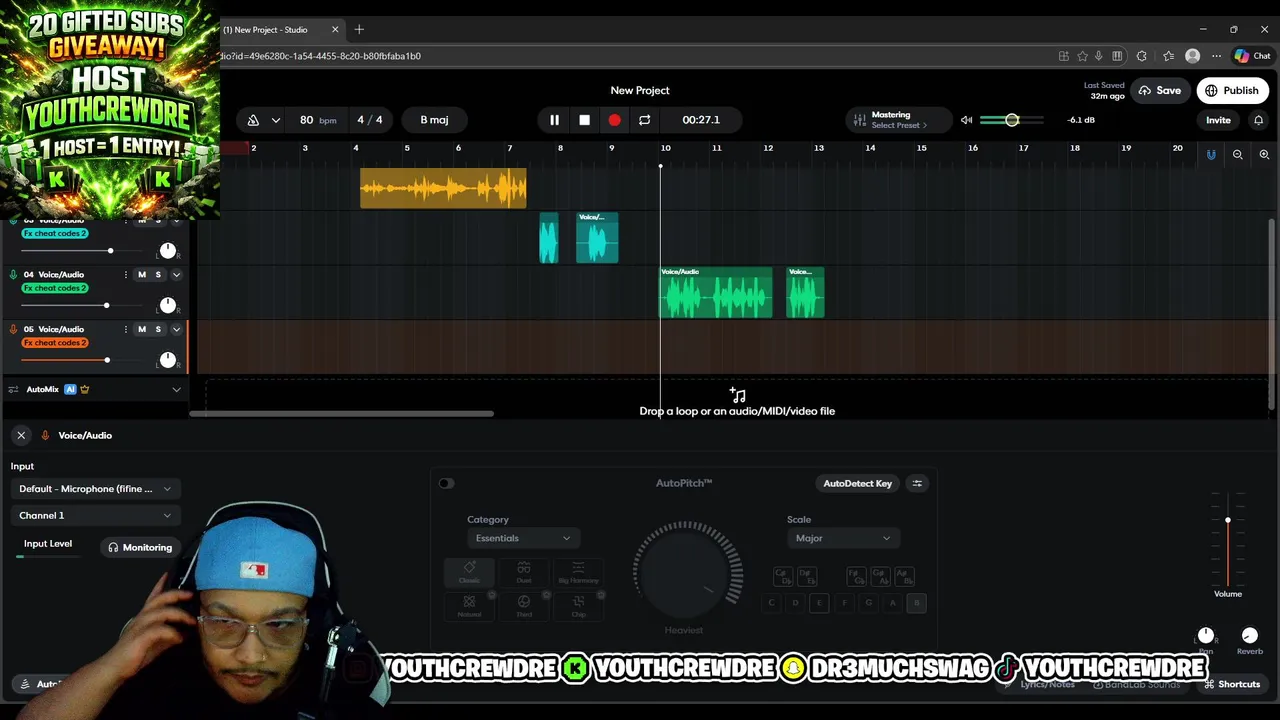Open the Shortcuts panel

click(x=1232, y=684)
